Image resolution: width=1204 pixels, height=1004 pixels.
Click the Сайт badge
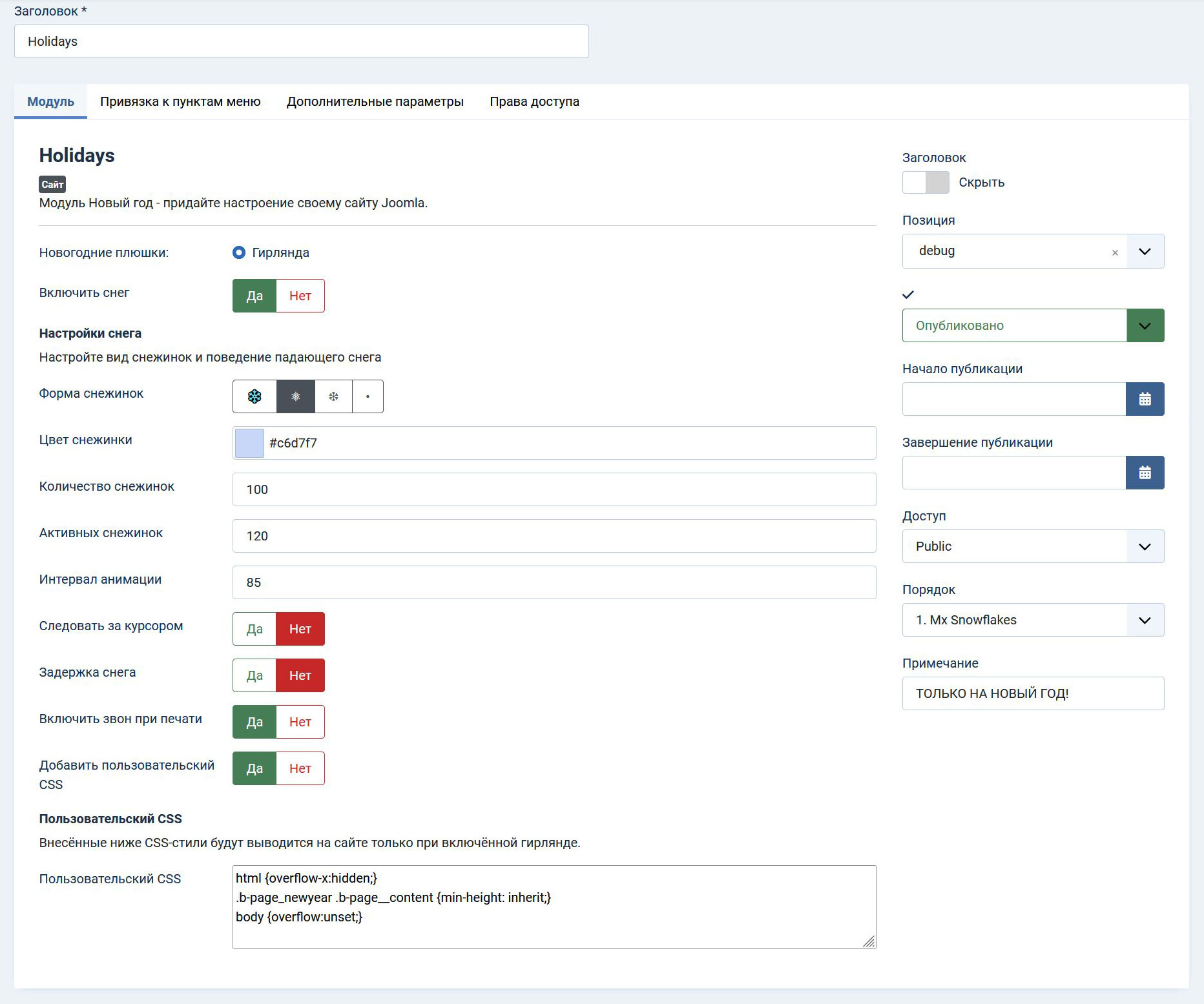click(52, 185)
